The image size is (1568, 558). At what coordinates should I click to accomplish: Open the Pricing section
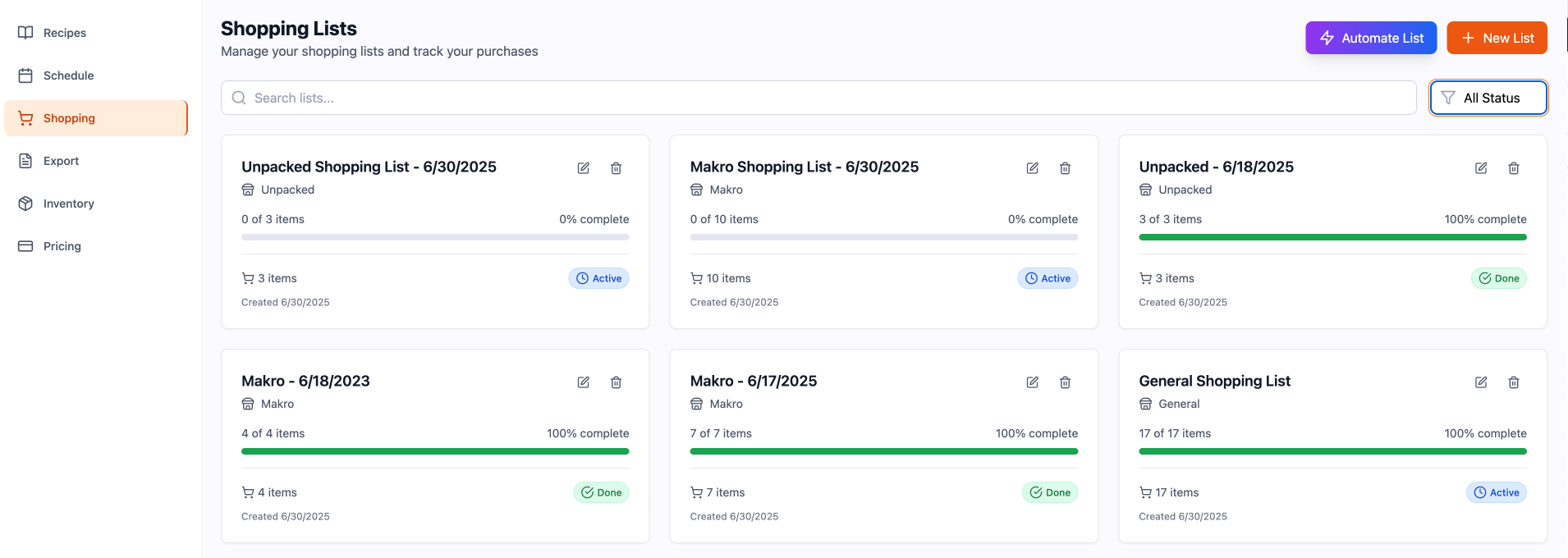pos(62,246)
